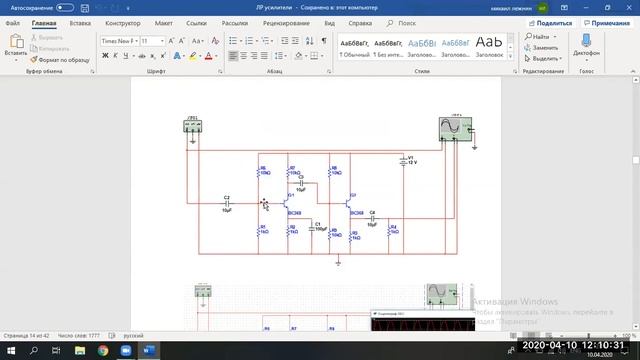The image size is (640, 360).
Task: Clear all formatting icon
Action: 215,41
